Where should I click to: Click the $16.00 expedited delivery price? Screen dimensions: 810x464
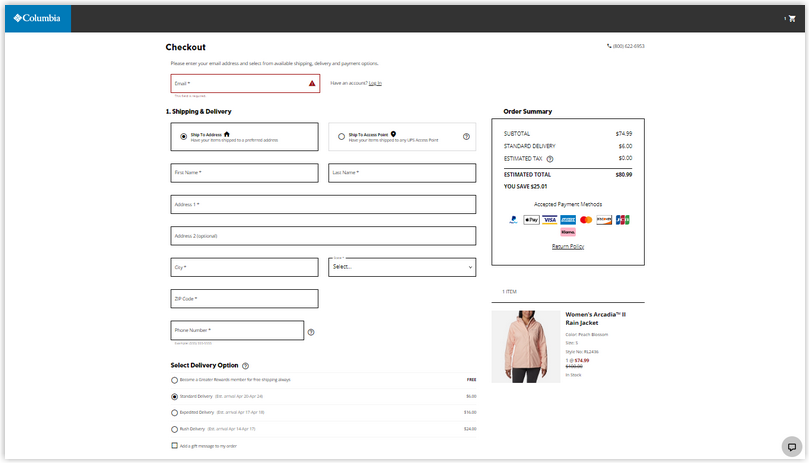click(x=470, y=412)
